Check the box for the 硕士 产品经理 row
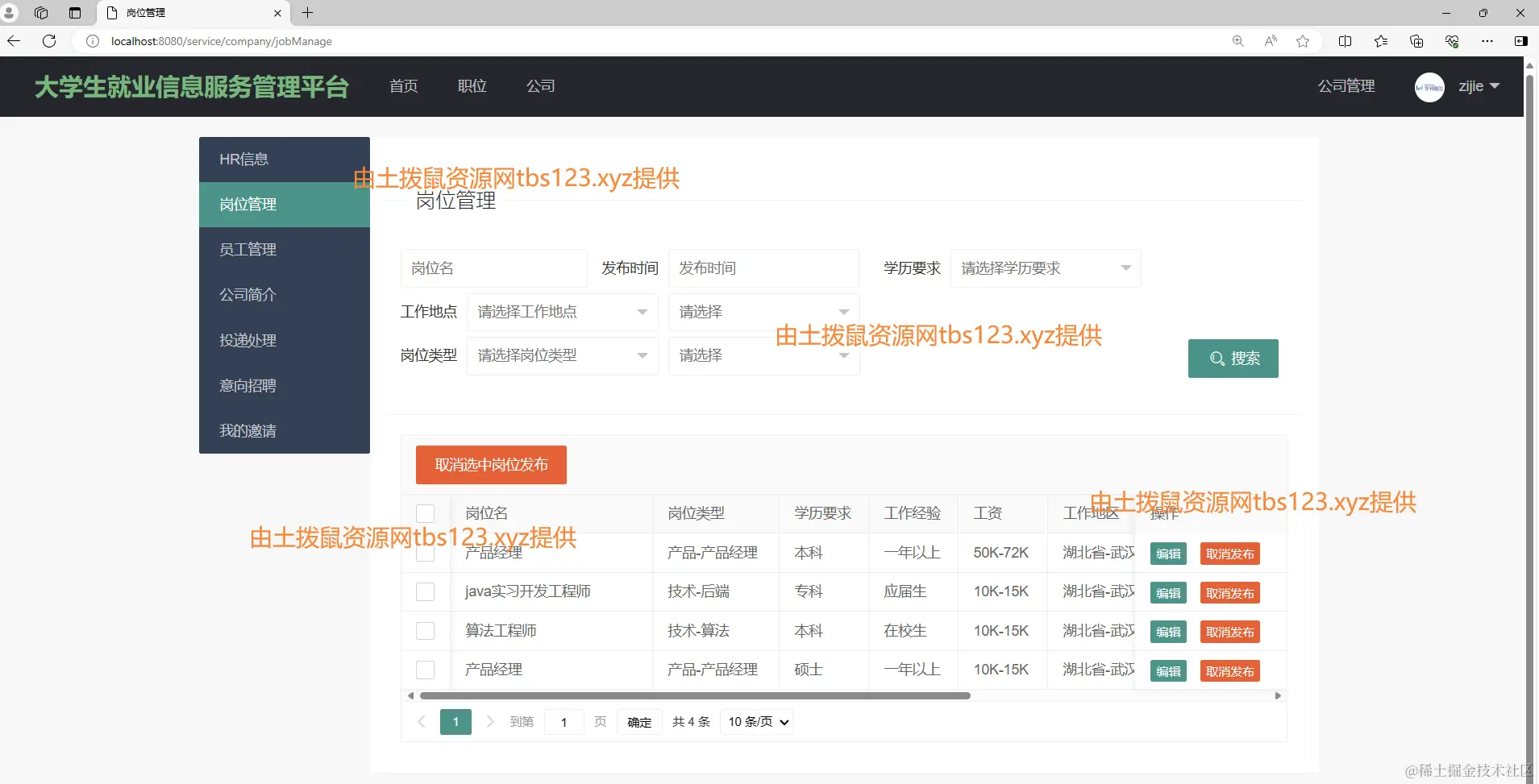Image resolution: width=1539 pixels, height=784 pixels. click(x=425, y=670)
